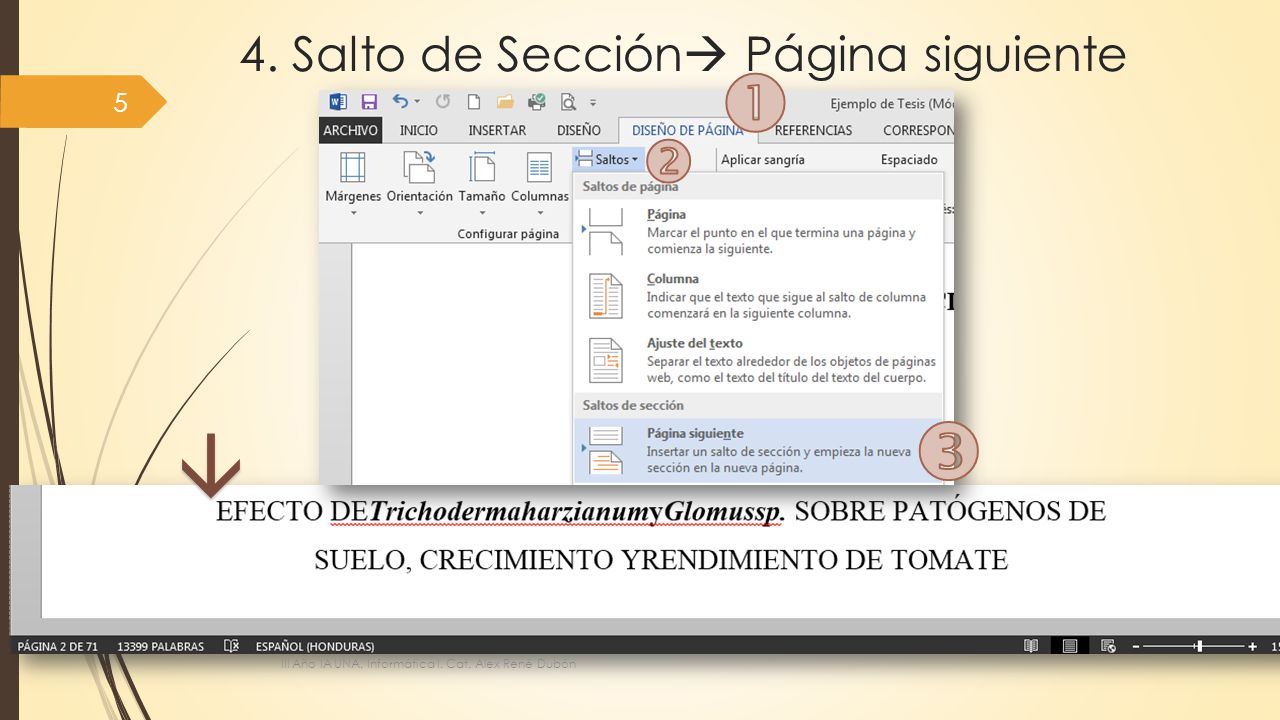Switch to the DISEÑO tab

(579, 131)
